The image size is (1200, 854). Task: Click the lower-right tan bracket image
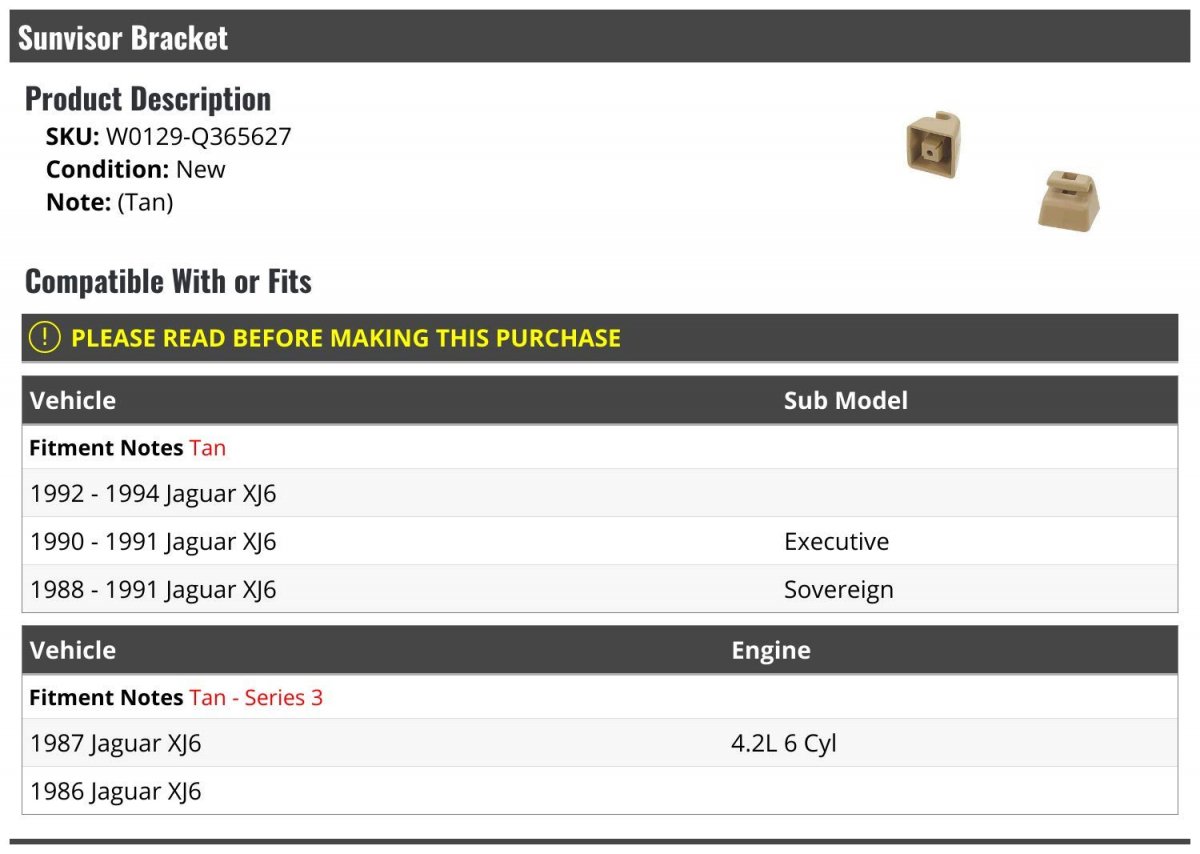(x=1068, y=200)
